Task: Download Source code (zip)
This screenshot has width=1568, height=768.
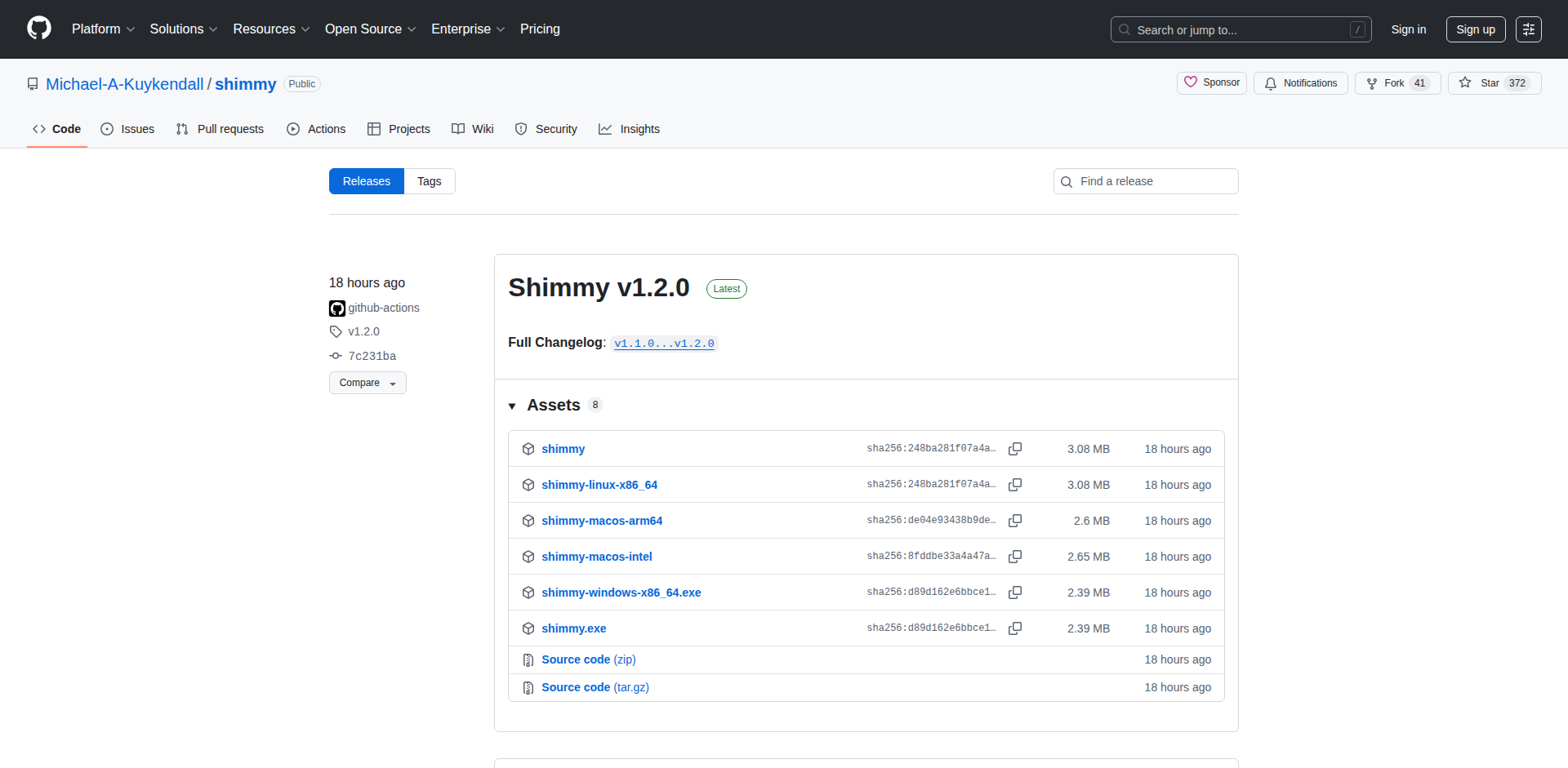Action: [x=589, y=659]
